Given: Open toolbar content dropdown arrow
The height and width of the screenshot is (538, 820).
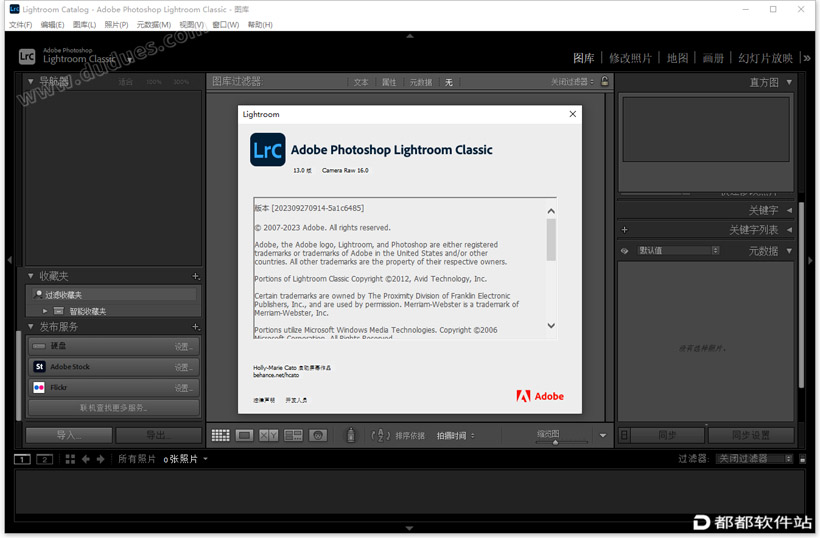Looking at the screenshot, I should point(602,436).
